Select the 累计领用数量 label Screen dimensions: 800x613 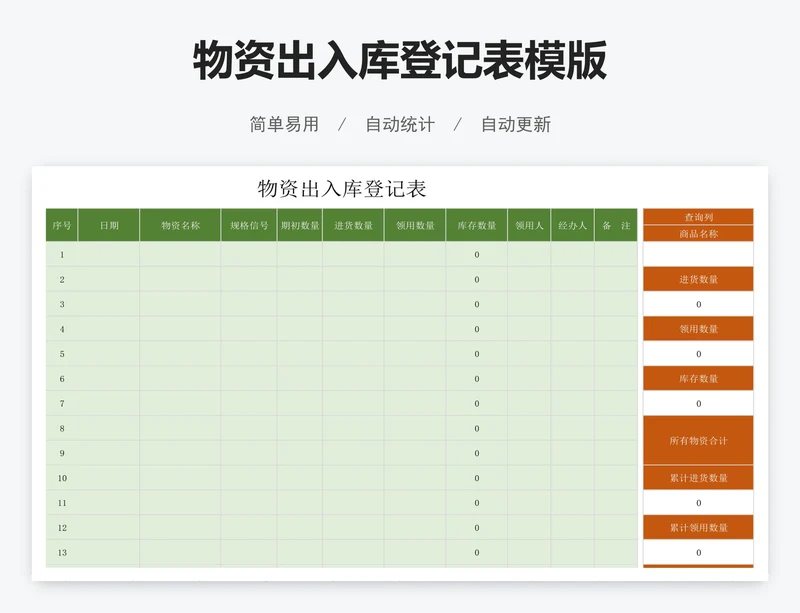[x=698, y=528]
